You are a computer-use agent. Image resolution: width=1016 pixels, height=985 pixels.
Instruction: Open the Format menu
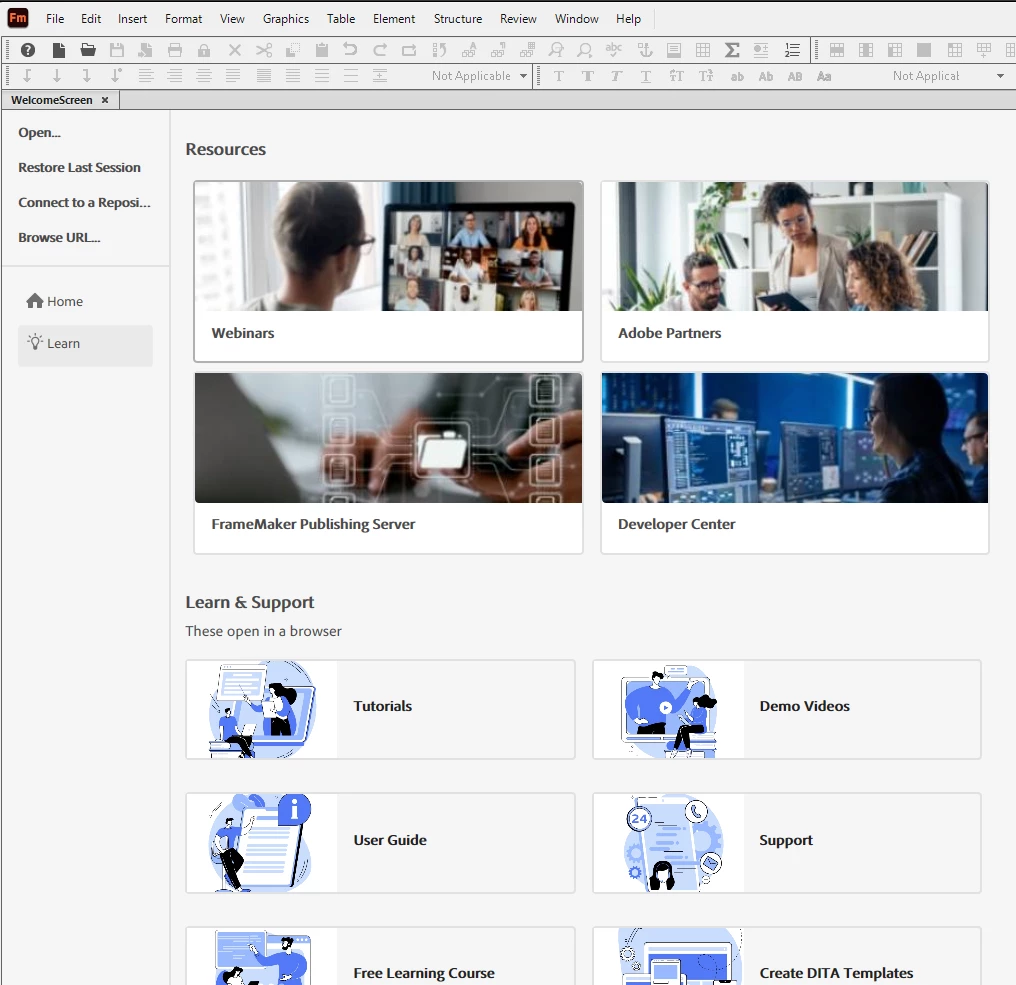click(183, 19)
